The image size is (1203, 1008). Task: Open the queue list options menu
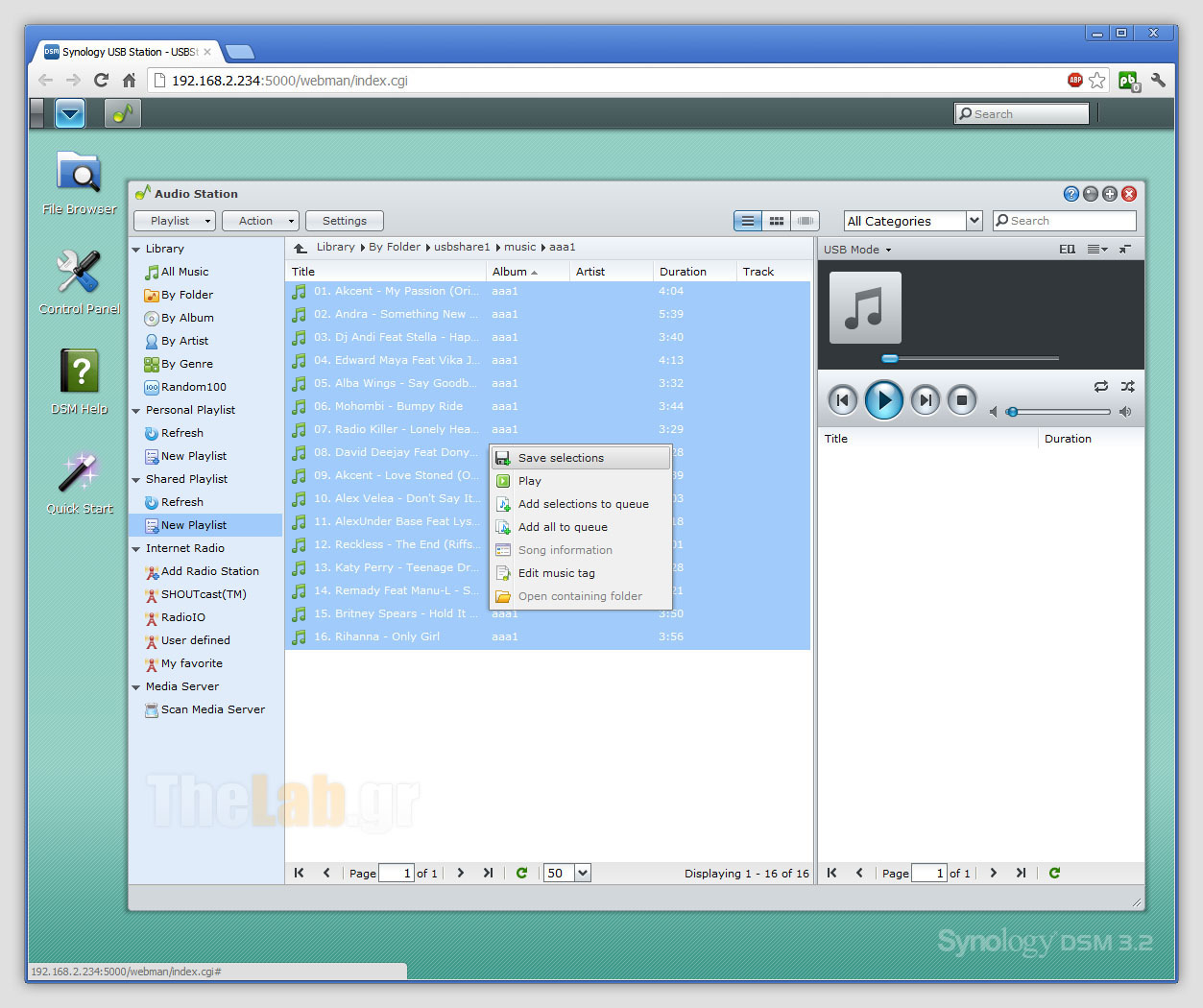click(x=1096, y=250)
